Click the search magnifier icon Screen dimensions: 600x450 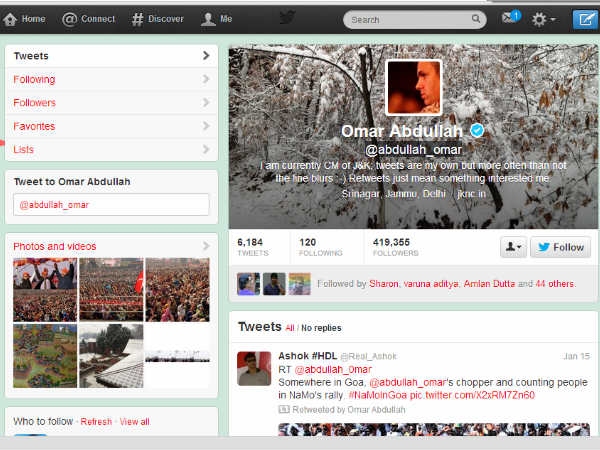click(476, 19)
